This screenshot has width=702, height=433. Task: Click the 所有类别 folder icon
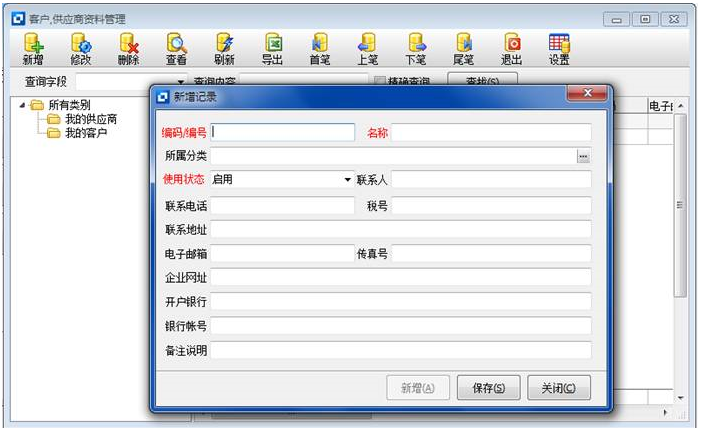pyautogui.click(x=37, y=105)
